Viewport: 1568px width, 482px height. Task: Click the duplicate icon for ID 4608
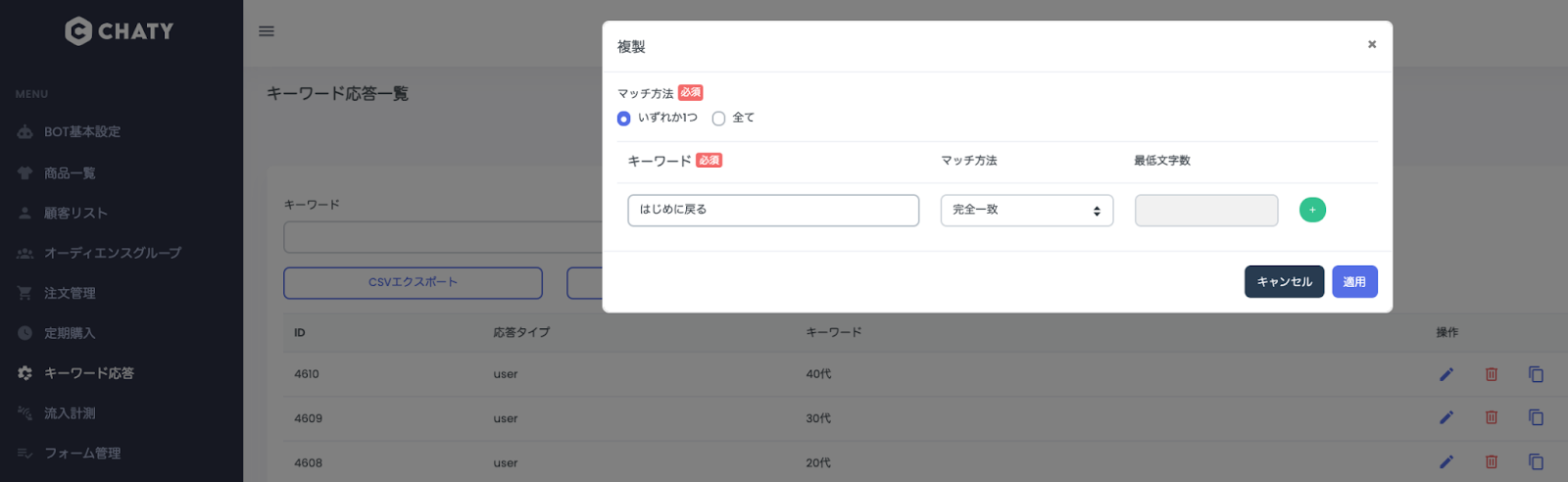coord(1536,461)
